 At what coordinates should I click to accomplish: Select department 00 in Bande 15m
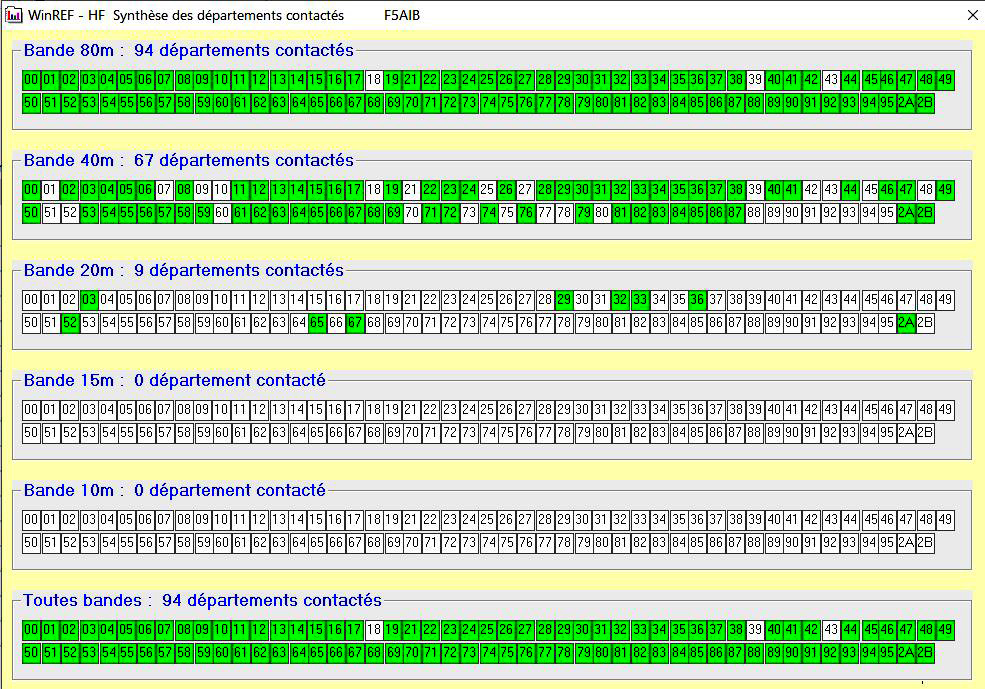click(x=31, y=410)
